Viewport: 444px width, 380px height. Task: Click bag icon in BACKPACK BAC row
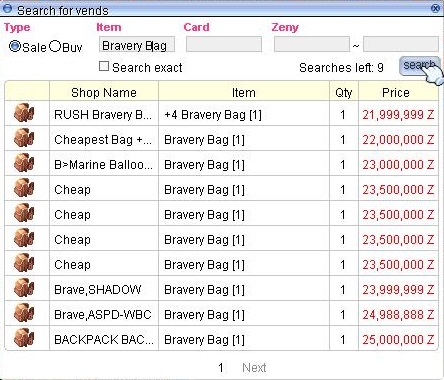coord(24,338)
